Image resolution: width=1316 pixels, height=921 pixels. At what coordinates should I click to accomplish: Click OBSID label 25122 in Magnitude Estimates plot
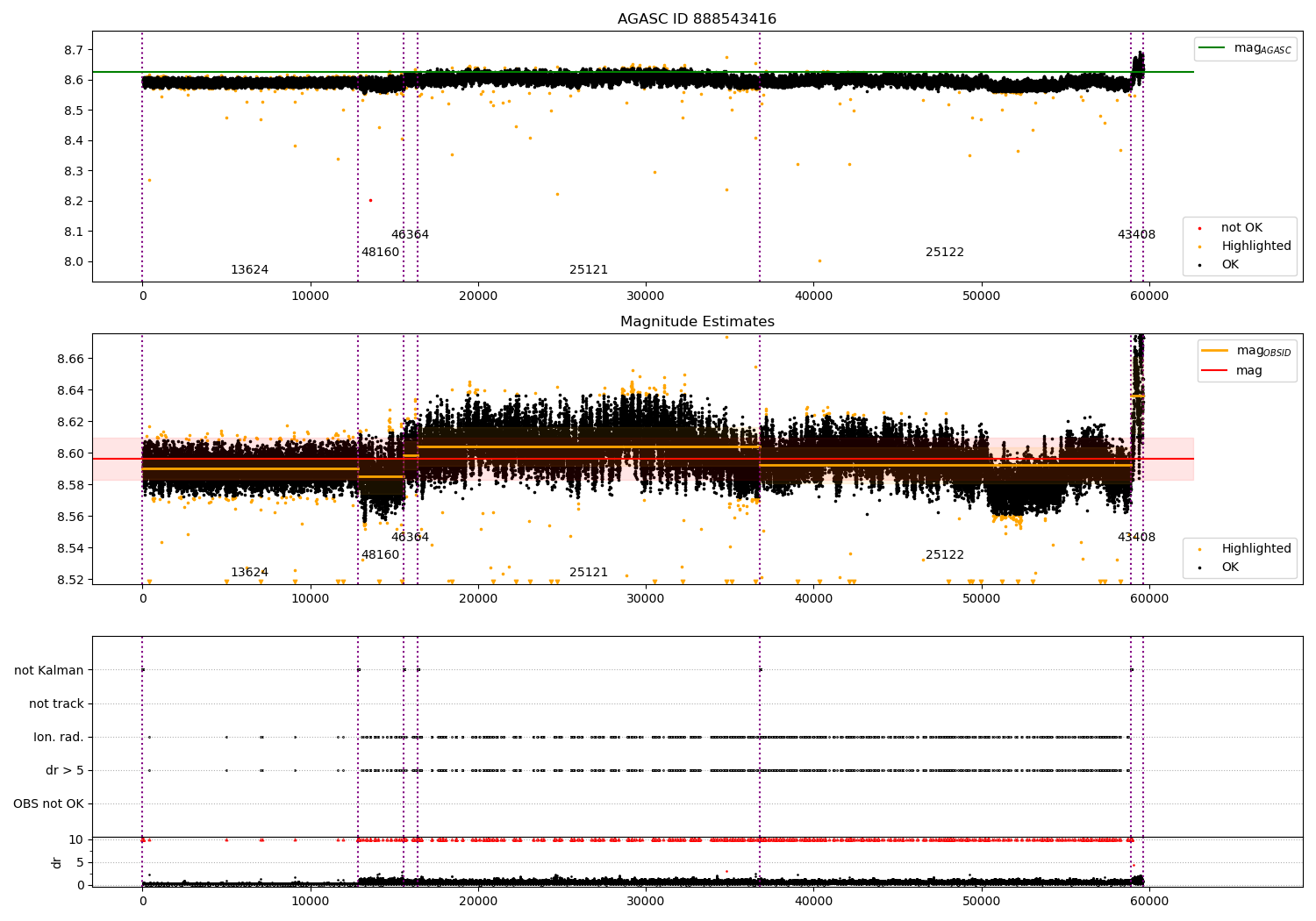(x=945, y=555)
